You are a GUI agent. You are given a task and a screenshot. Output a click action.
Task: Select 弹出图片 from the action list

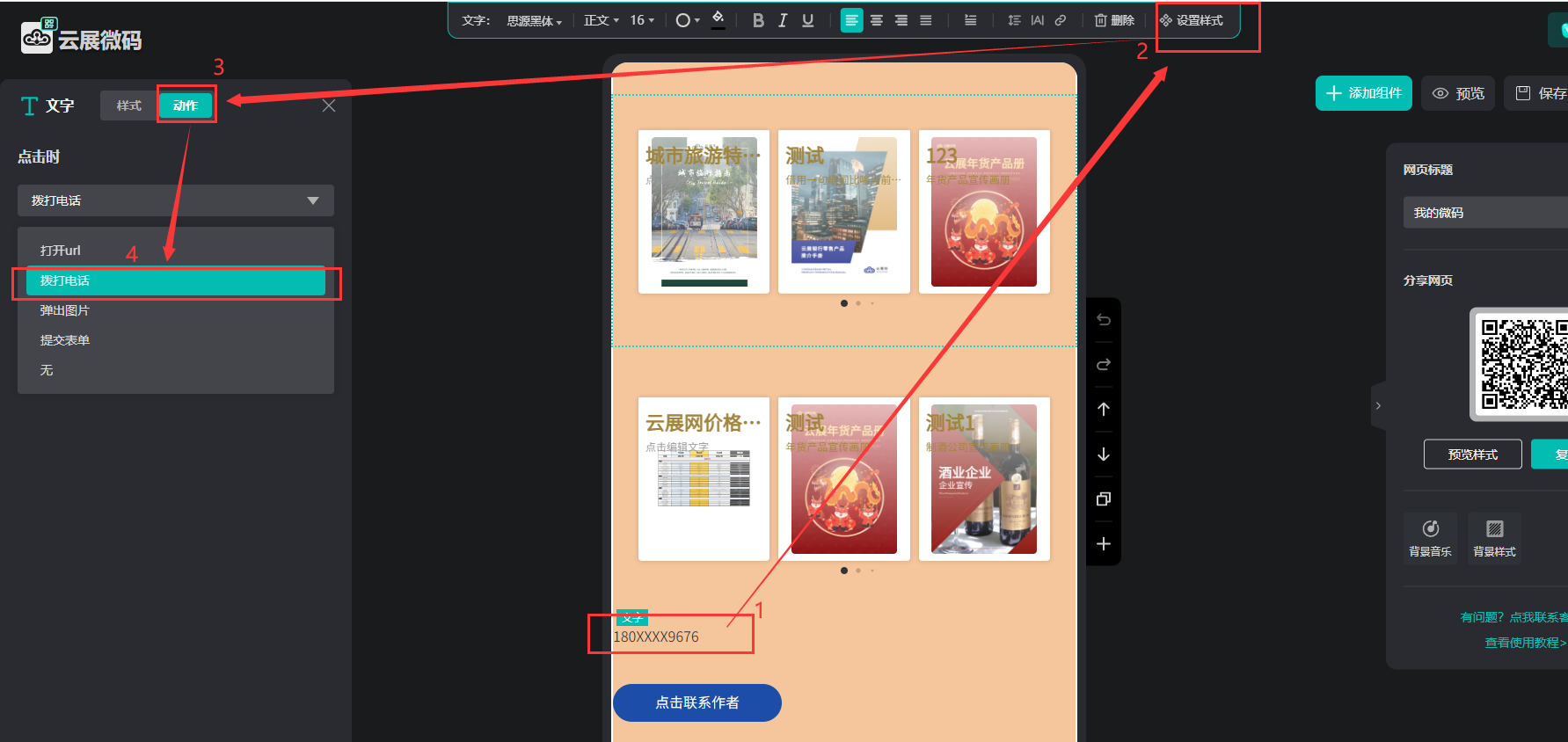[x=65, y=310]
